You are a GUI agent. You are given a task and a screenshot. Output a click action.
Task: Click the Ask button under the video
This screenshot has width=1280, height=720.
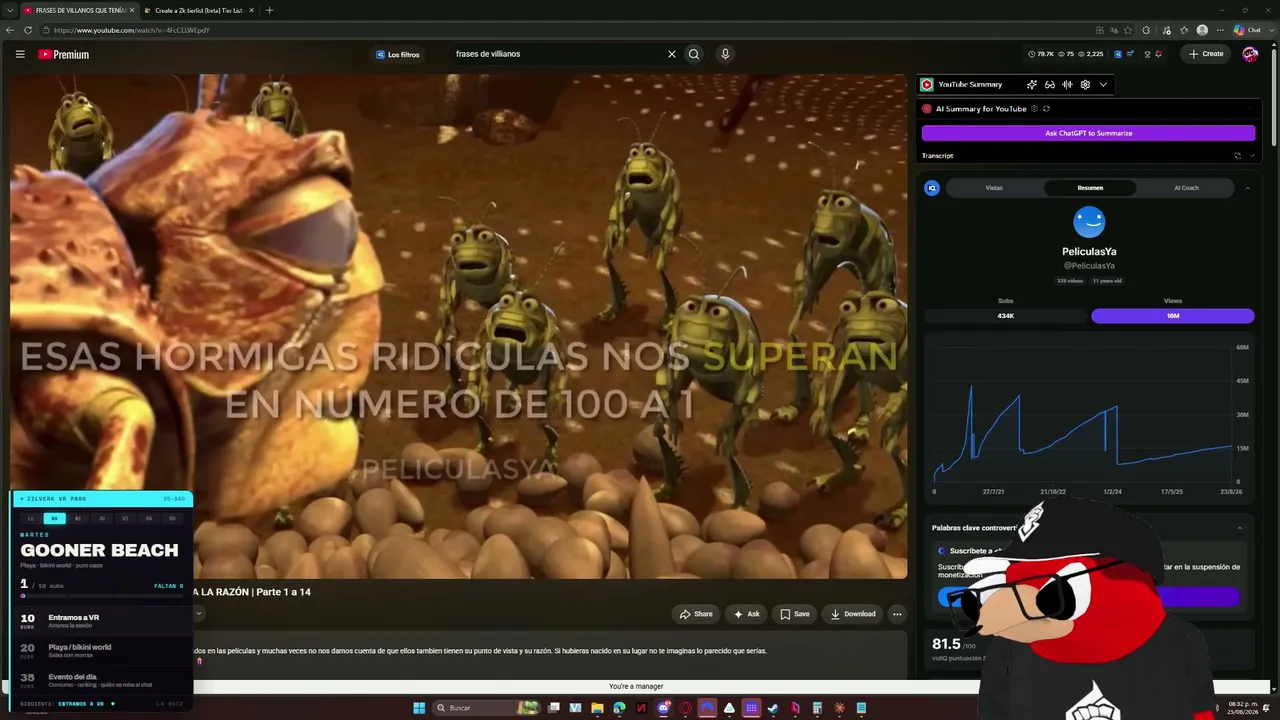747,614
